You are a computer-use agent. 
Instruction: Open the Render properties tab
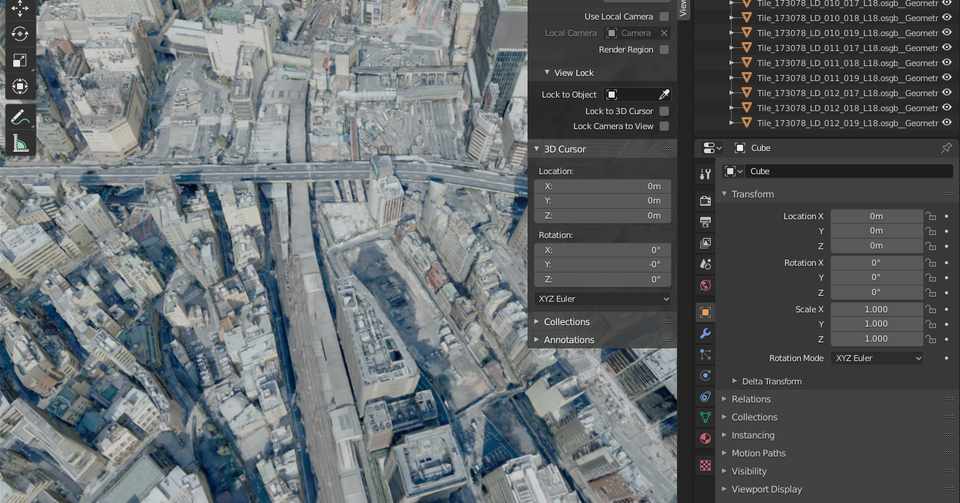click(x=705, y=201)
